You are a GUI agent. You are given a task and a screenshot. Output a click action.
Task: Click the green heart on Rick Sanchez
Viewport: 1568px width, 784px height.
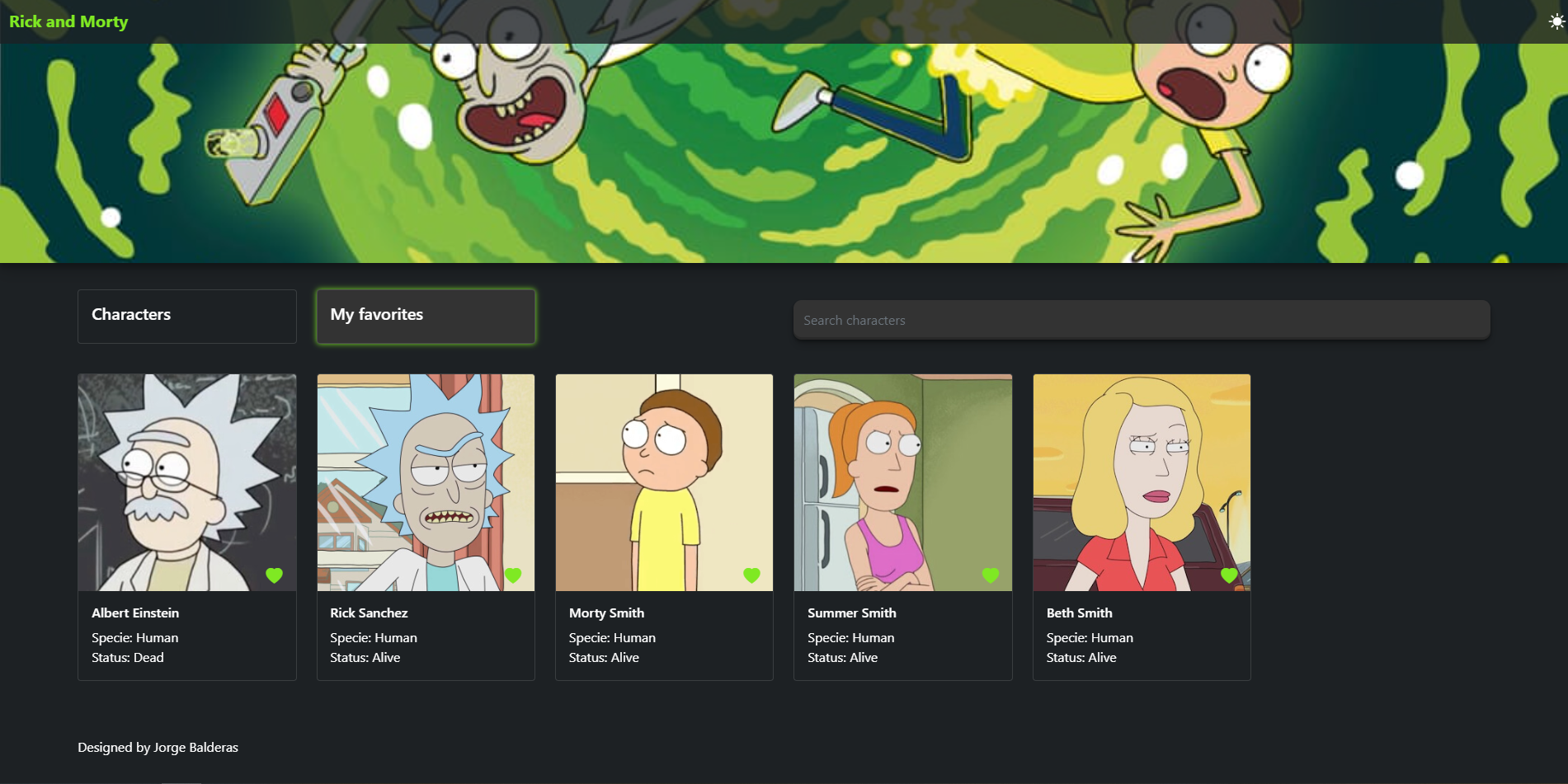point(513,575)
